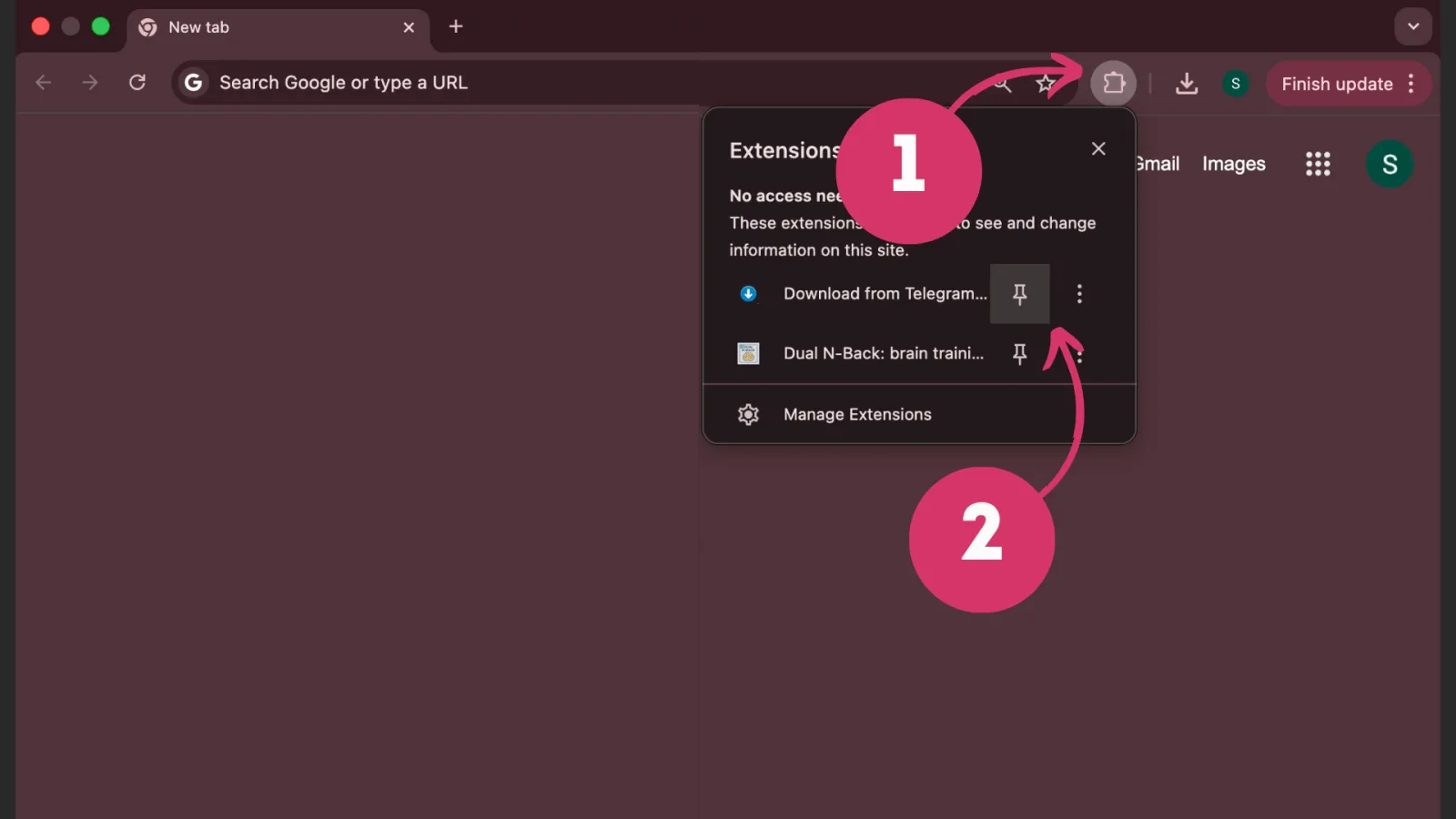Select the Download from Telegram extension
Screen dimensions: 1456x819
[x=885, y=294]
